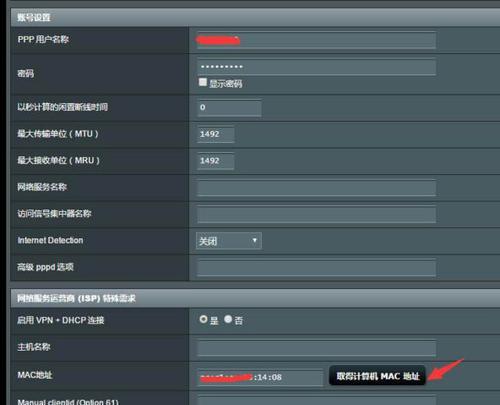This screenshot has width=500, height=405.
Task: Enable the 显示密码 checkbox
Action: 202,82
